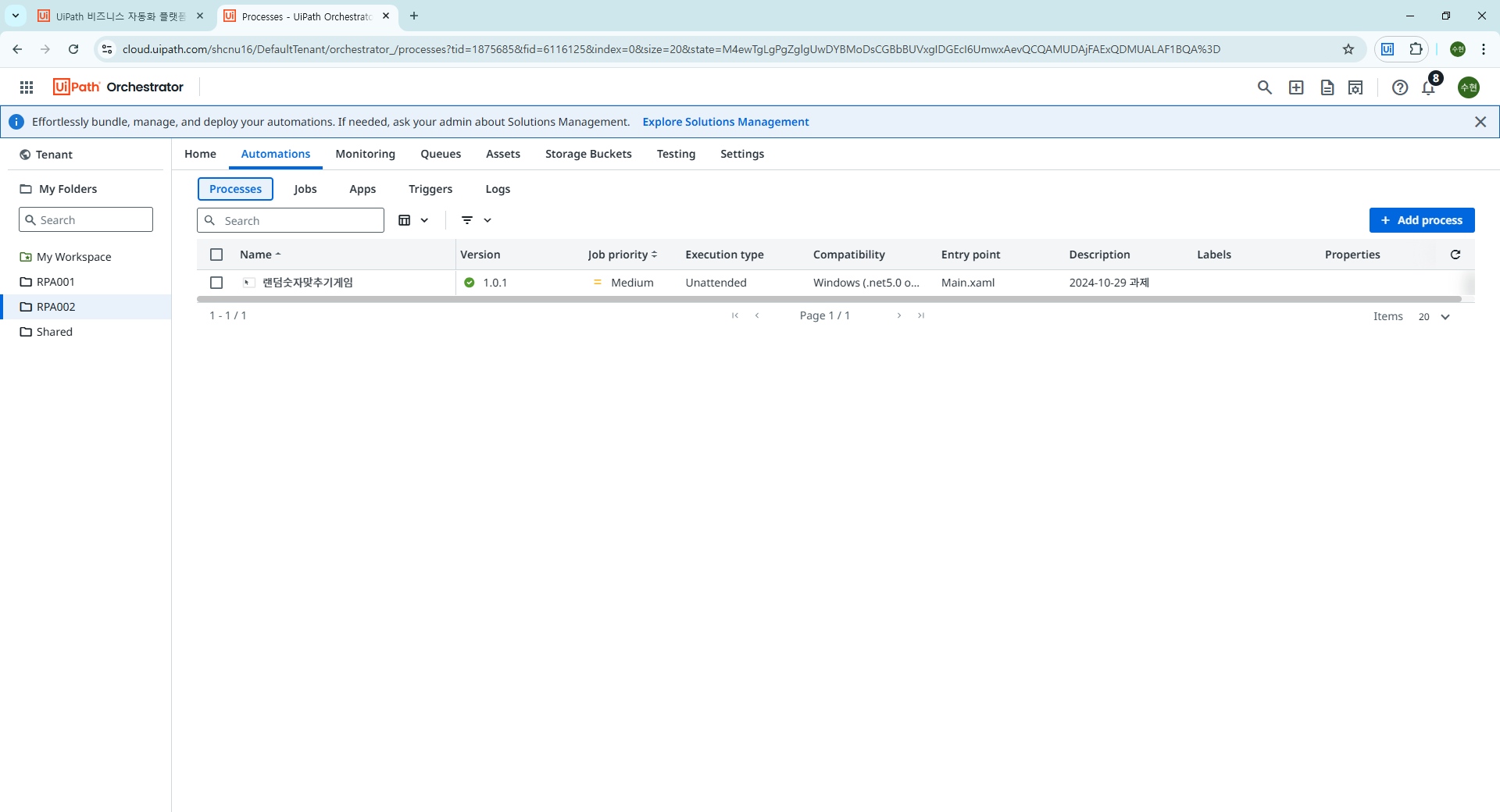This screenshot has height=812, width=1500.
Task: Open the Settings tab
Action: pos(742,154)
